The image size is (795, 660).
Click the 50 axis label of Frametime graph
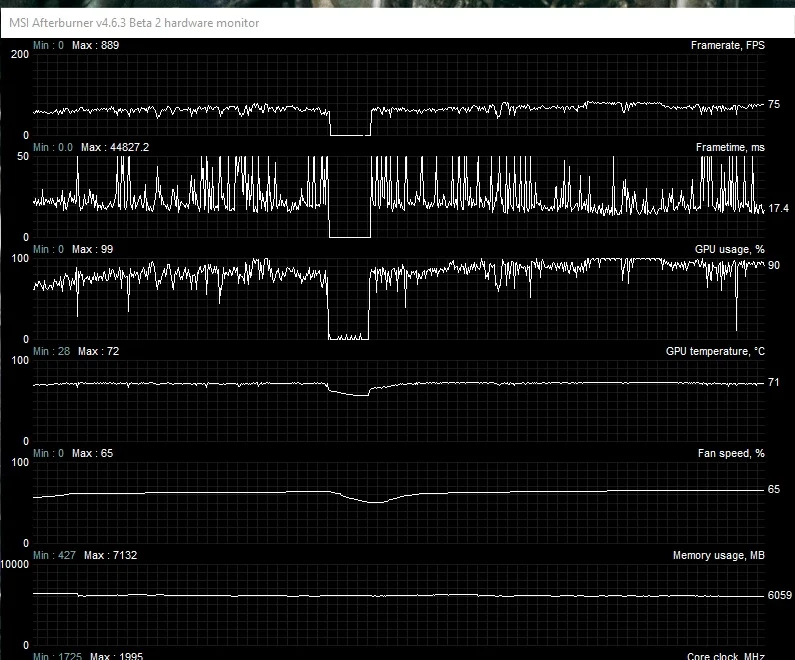point(23,156)
